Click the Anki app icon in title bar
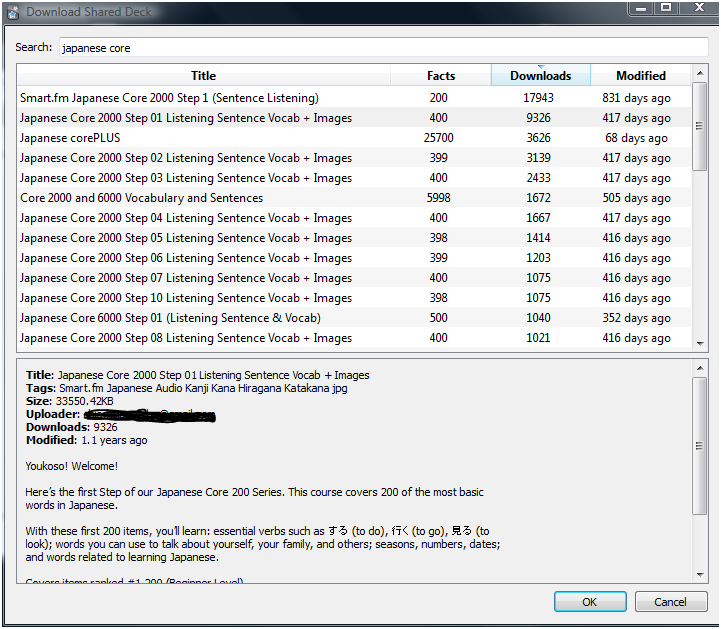The width and height of the screenshot is (721, 629). pyautogui.click(x=13, y=12)
